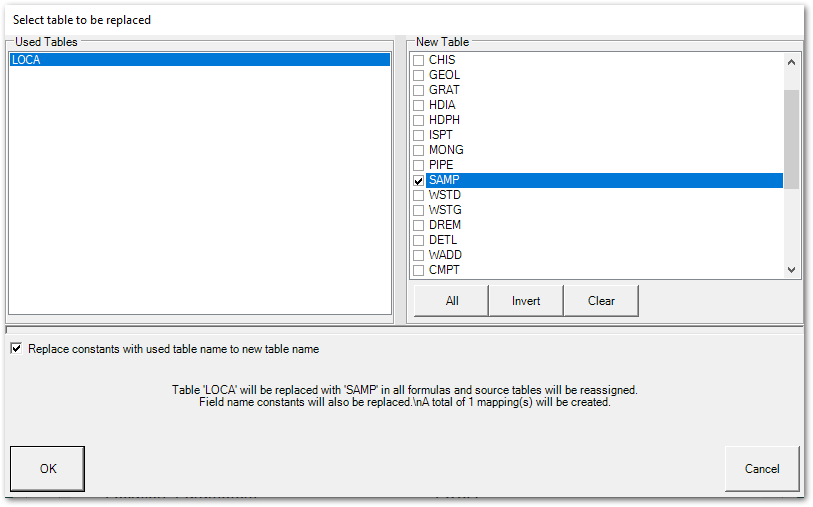Check the WSTD table checkbox
This screenshot has height=507, width=813.
click(x=418, y=195)
